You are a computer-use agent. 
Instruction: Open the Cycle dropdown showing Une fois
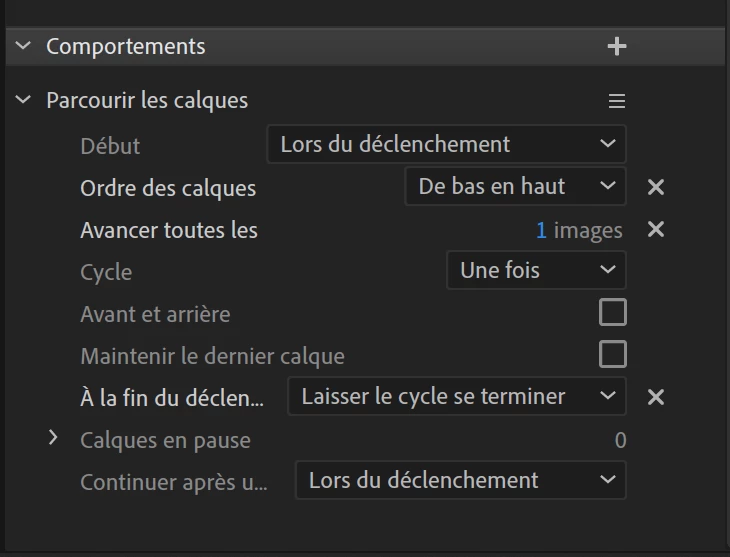click(x=536, y=271)
